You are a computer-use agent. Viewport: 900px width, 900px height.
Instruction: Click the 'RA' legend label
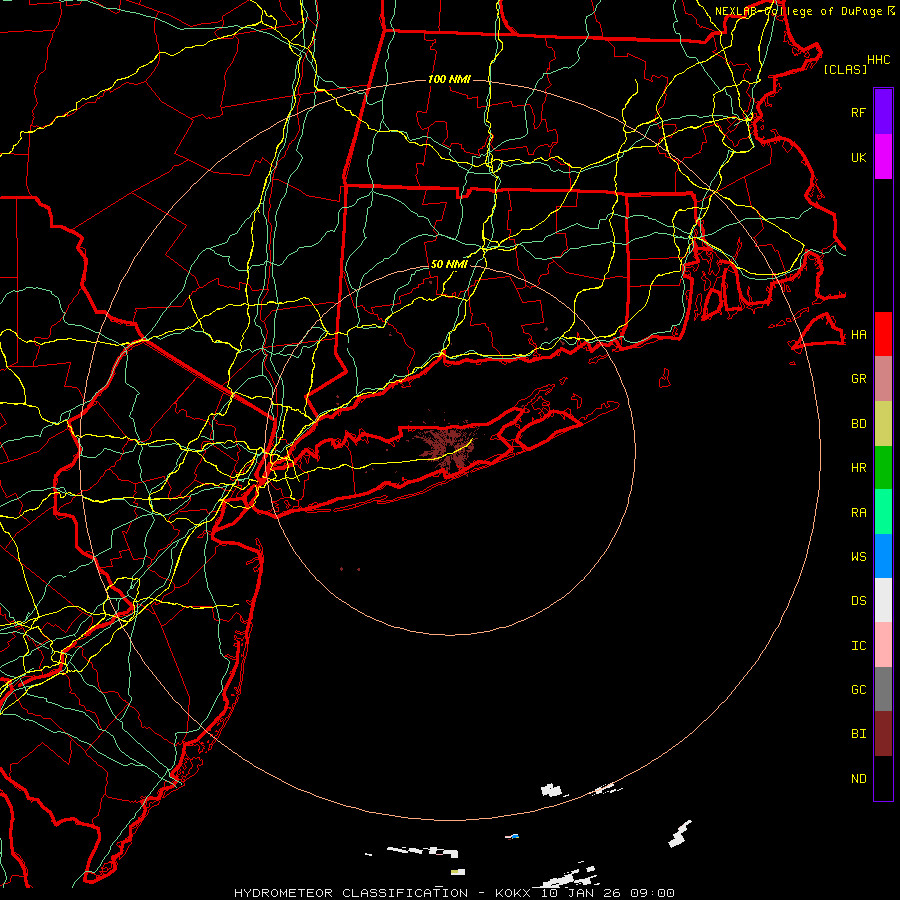click(859, 513)
